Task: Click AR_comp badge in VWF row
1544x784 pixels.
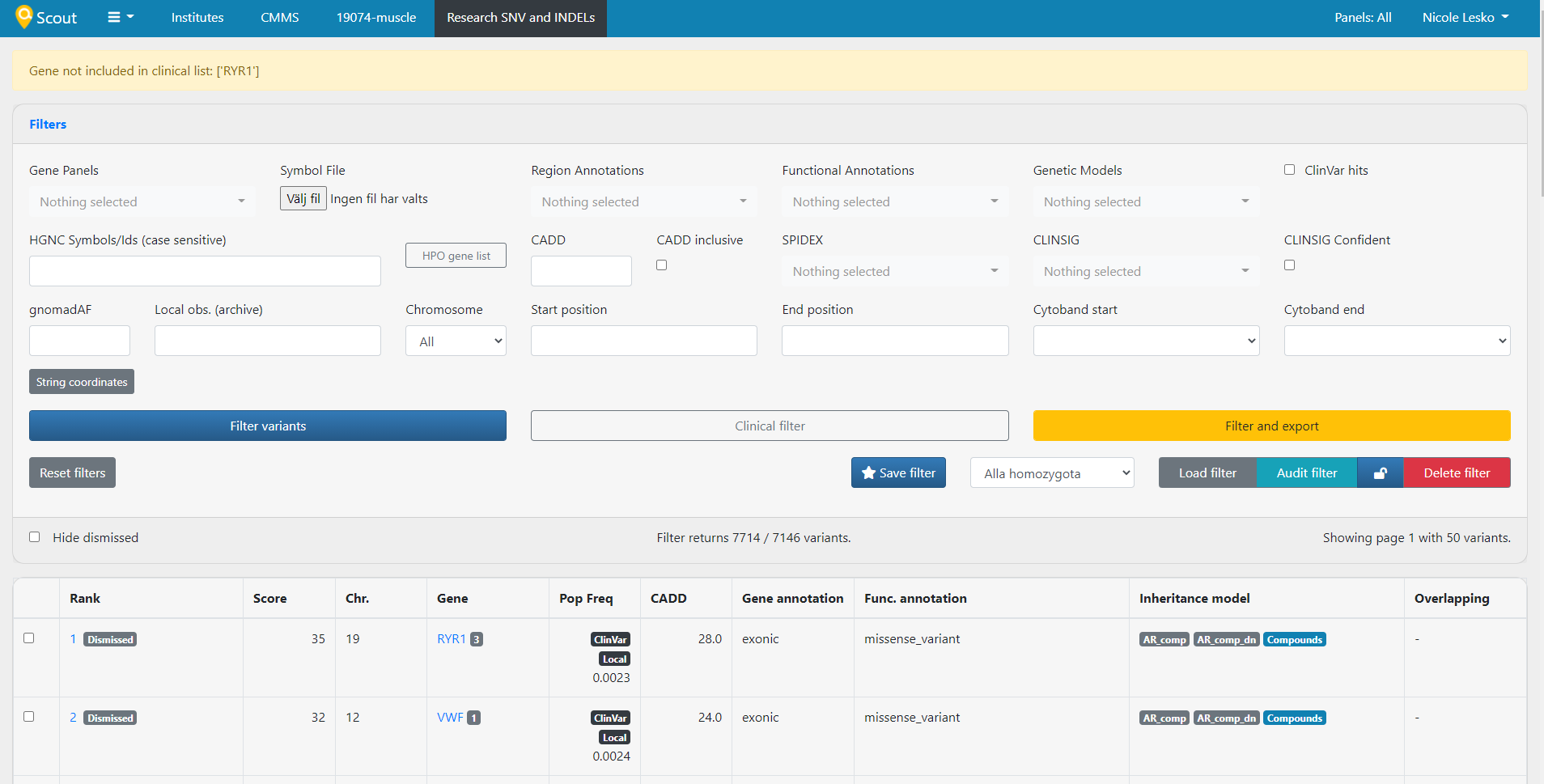Action: (1164, 718)
